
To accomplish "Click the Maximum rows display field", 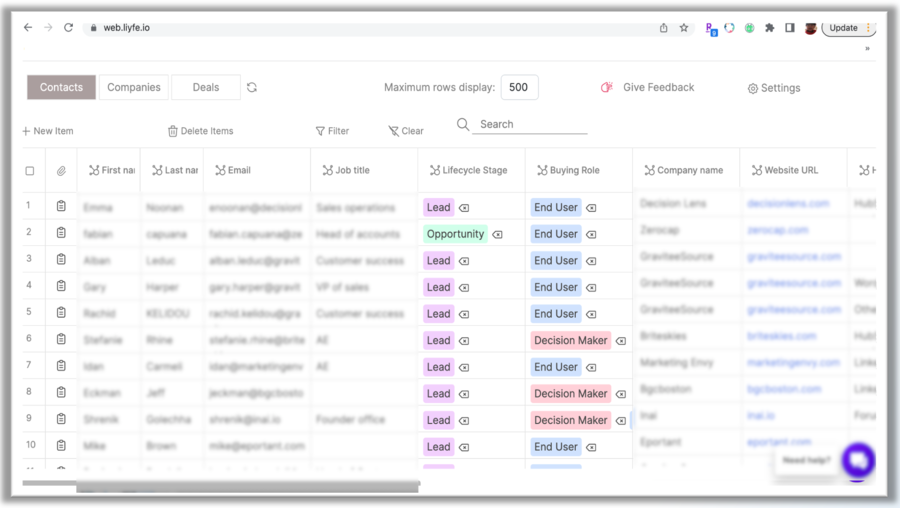I will click(519, 88).
